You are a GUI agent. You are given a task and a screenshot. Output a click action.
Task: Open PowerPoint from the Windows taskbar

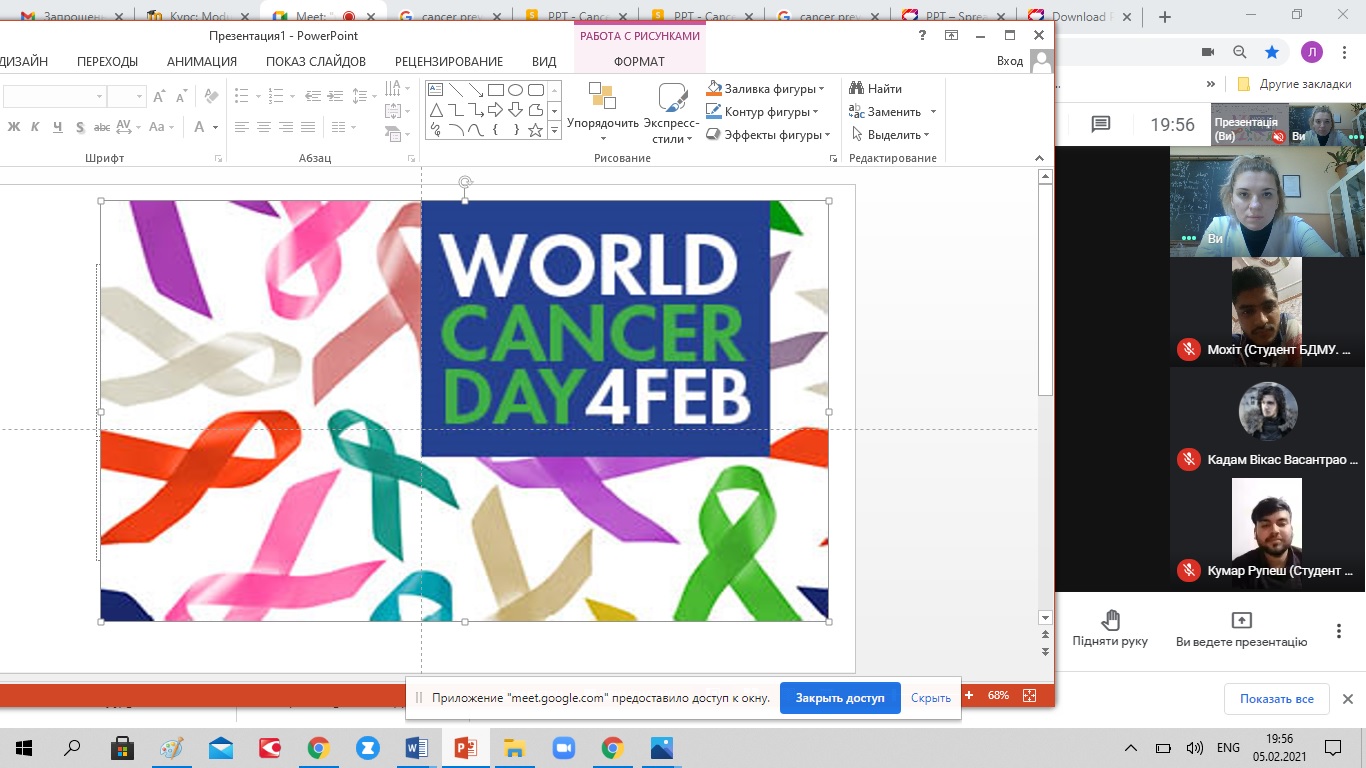coord(465,748)
